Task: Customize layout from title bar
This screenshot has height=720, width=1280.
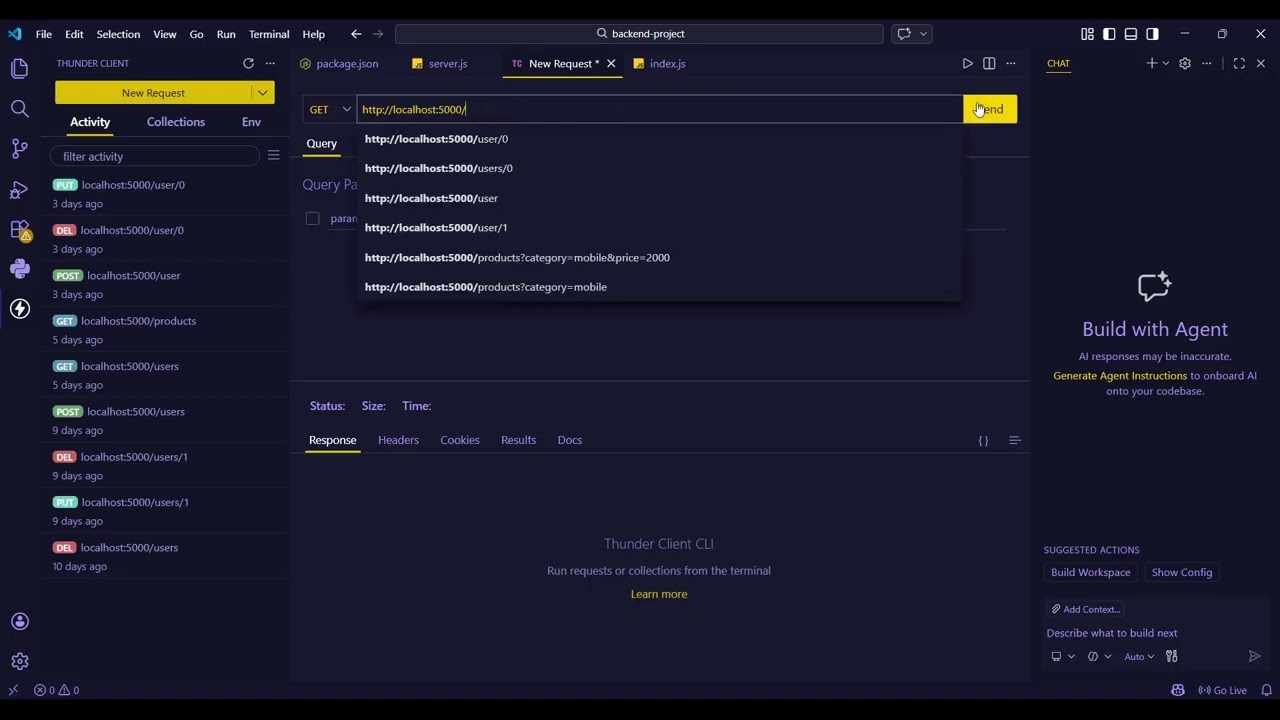Action: click(x=1087, y=33)
